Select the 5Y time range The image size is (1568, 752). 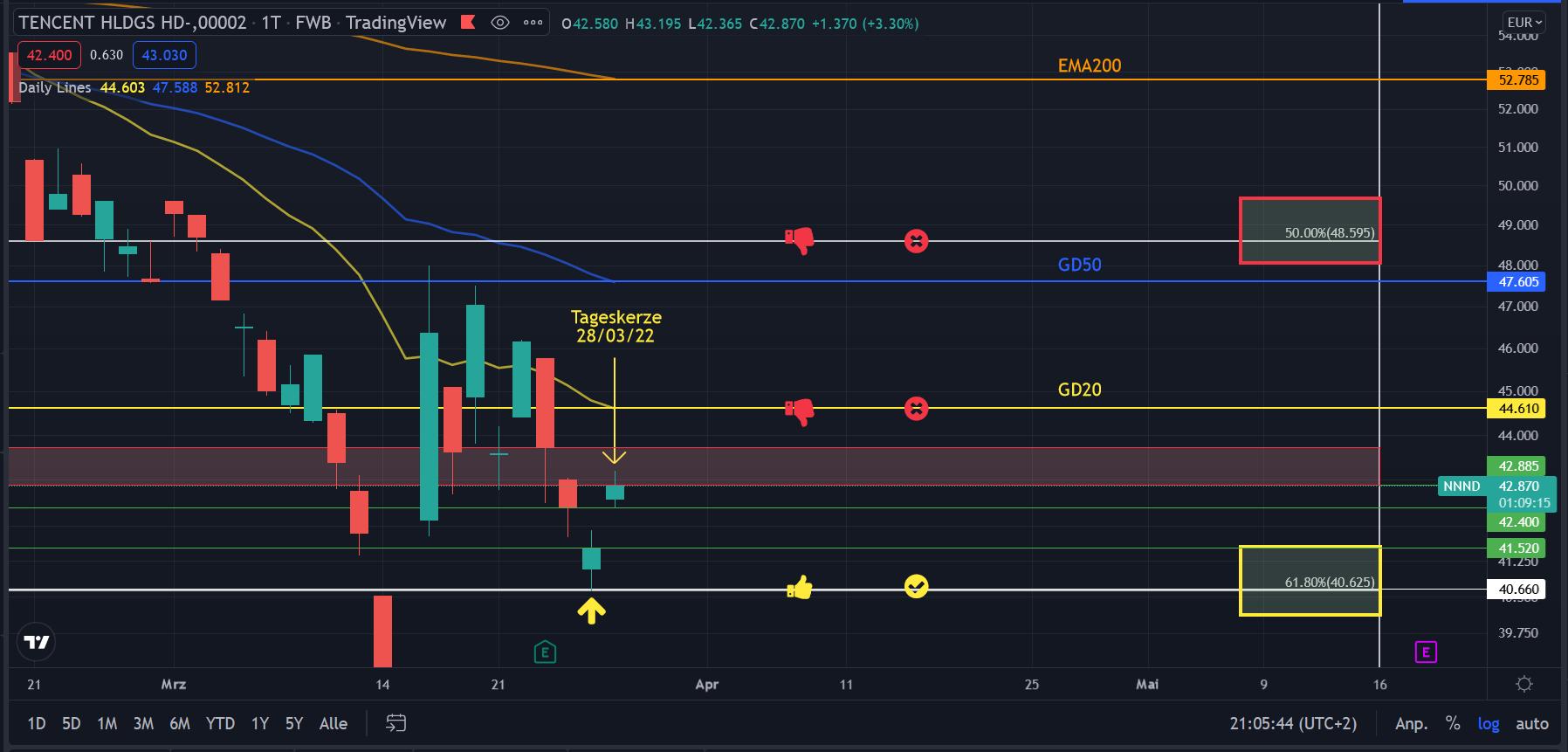[x=294, y=723]
